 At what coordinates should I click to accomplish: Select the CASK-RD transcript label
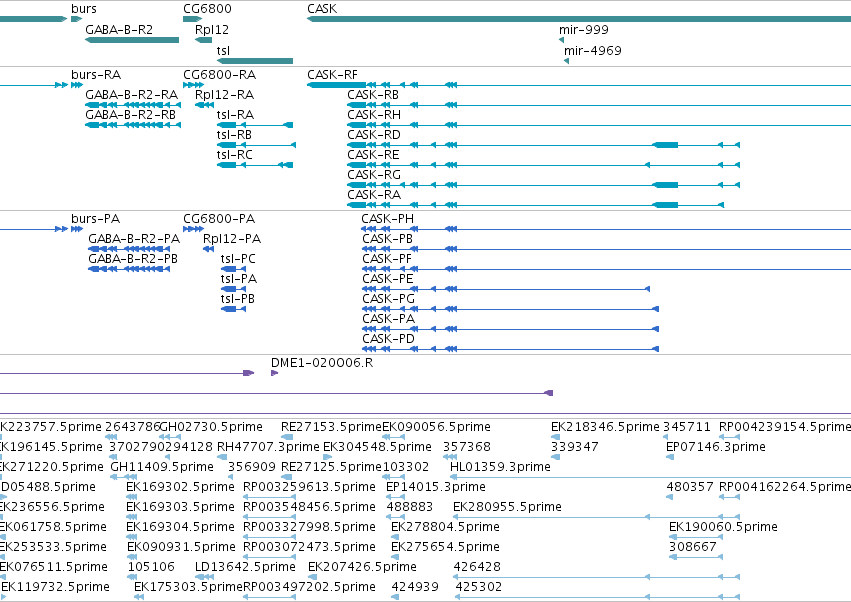point(374,135)
